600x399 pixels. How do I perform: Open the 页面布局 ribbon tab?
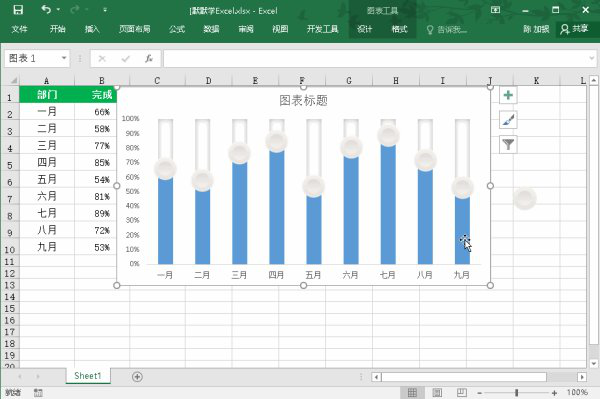point(134,29)
